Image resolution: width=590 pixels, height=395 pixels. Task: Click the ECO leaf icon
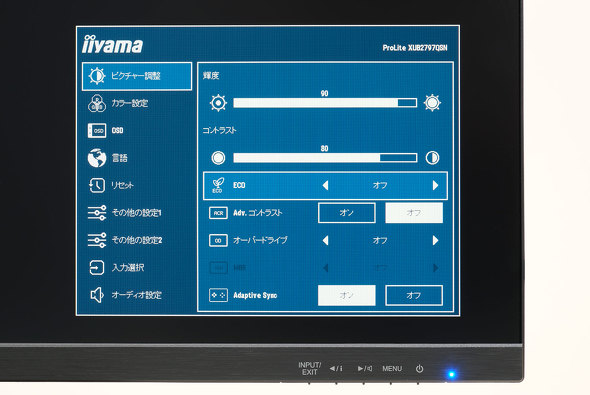(x=218, y=185)
